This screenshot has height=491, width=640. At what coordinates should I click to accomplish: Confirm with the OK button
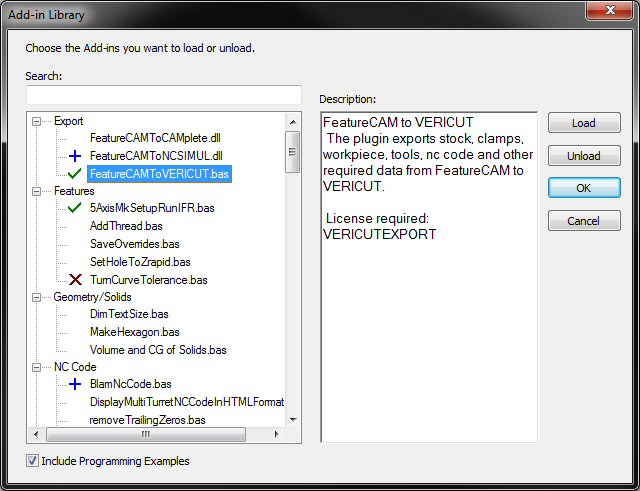(x=584, y=188)
